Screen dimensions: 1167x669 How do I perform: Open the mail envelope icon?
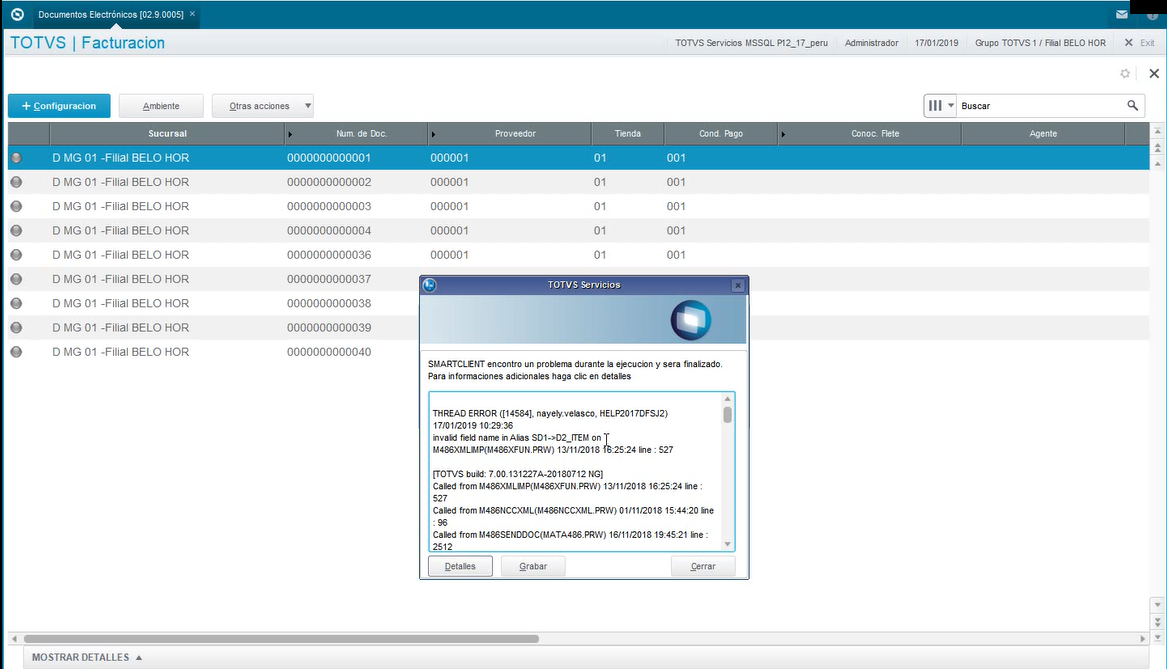tap(1122, 14)
